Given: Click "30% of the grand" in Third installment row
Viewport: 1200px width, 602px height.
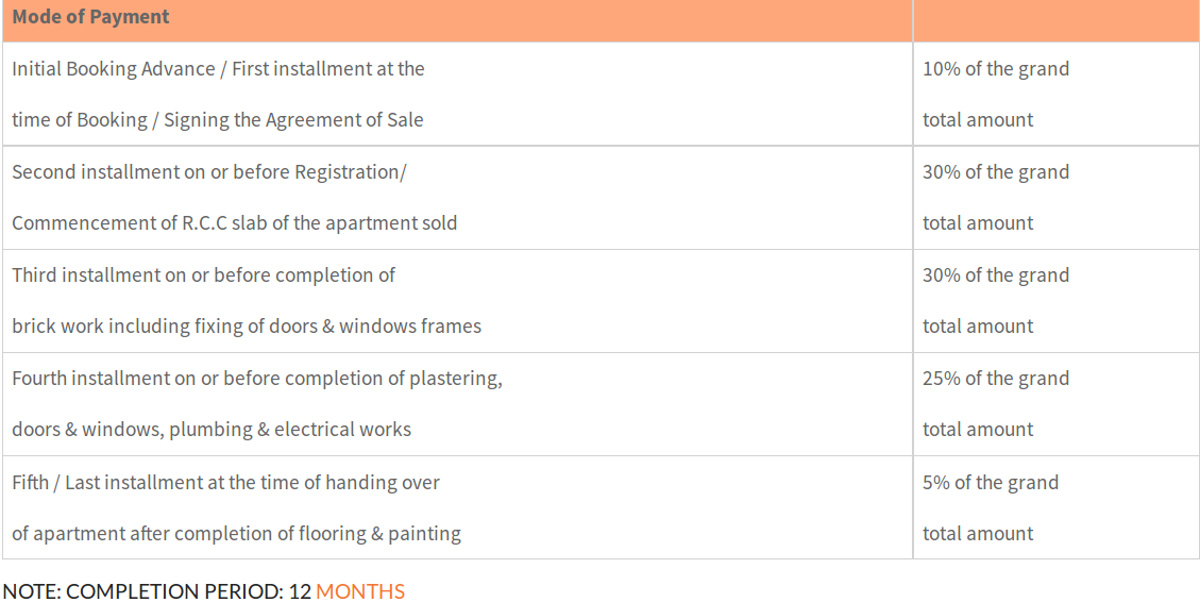Looking at the screenshot, I should 995,275.
